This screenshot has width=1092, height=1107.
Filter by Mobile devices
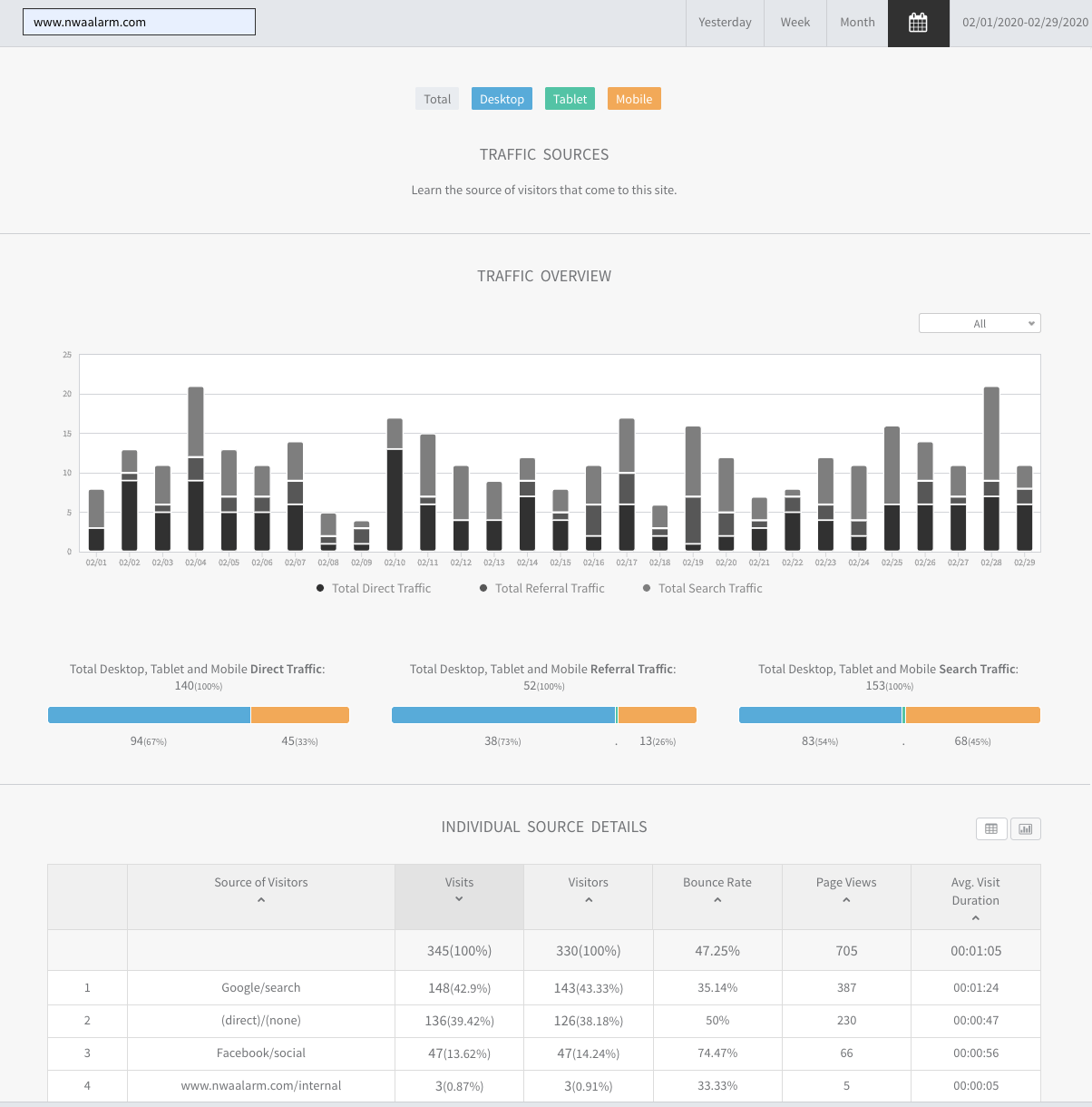(634, 99)
